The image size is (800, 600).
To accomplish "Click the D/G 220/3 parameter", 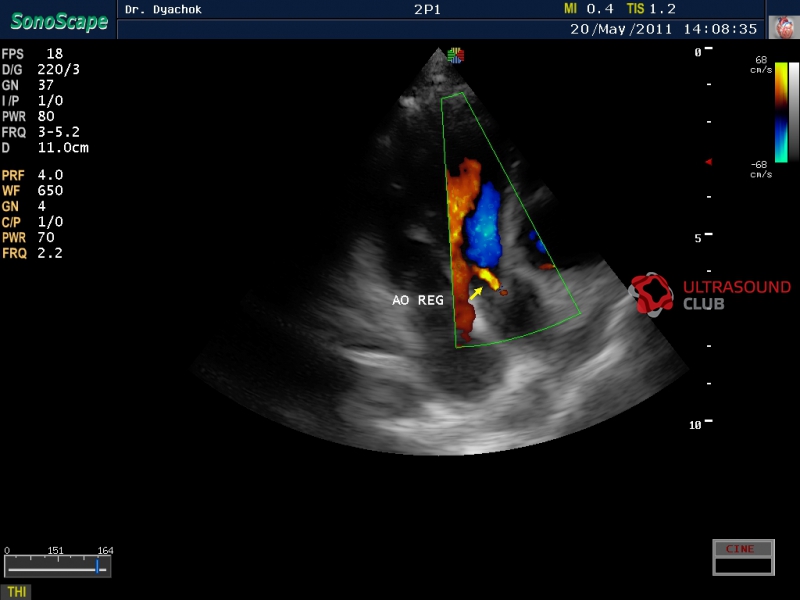I will click(41, 69).
